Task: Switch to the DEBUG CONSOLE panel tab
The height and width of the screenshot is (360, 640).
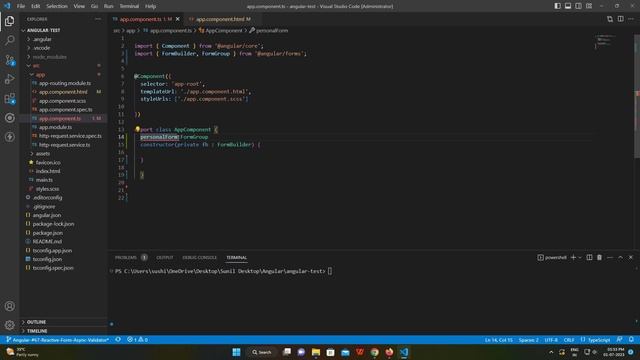Action: tap(200, 258)
